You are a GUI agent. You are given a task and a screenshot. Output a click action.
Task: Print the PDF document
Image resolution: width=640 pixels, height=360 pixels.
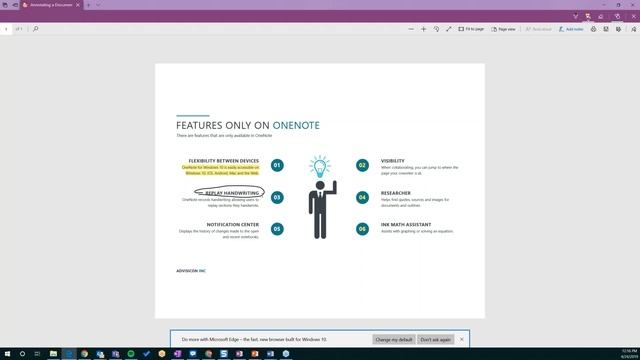tap(593, 29)
